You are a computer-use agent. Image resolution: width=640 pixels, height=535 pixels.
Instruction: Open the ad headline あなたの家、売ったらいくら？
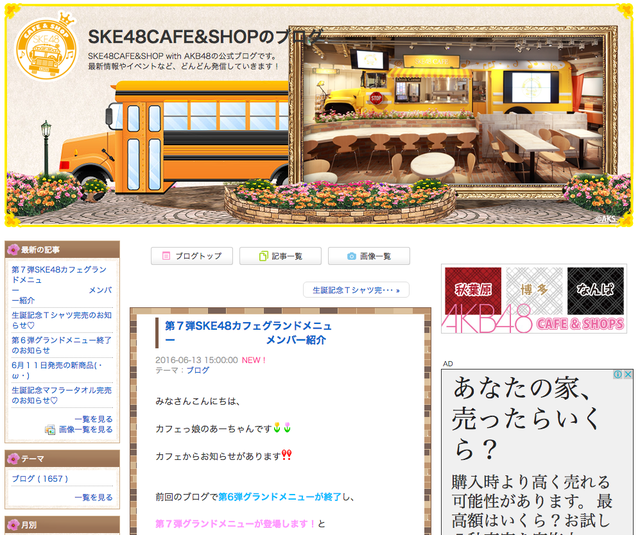click(525, 419)
